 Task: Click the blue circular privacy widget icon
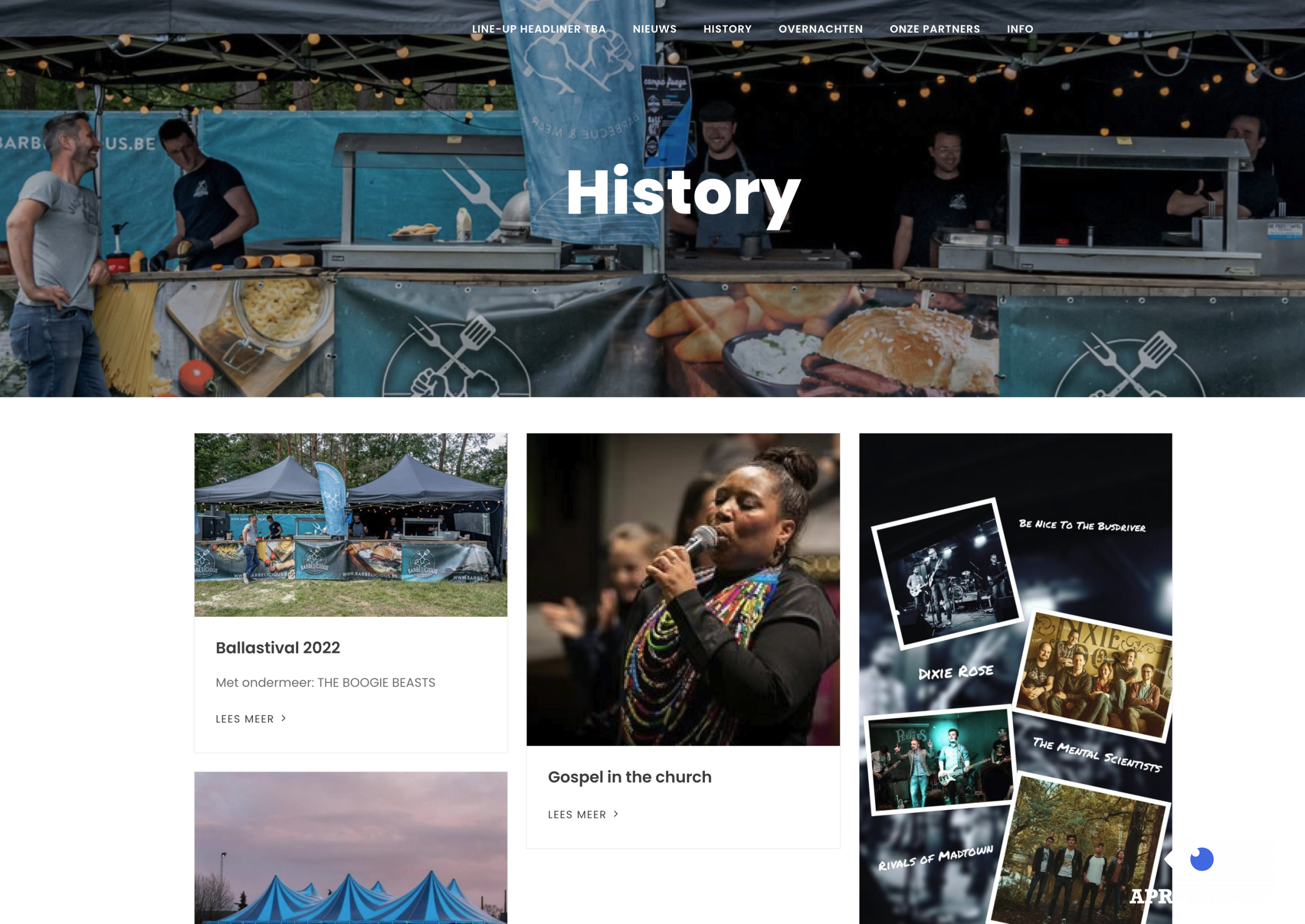point(1202,859)
